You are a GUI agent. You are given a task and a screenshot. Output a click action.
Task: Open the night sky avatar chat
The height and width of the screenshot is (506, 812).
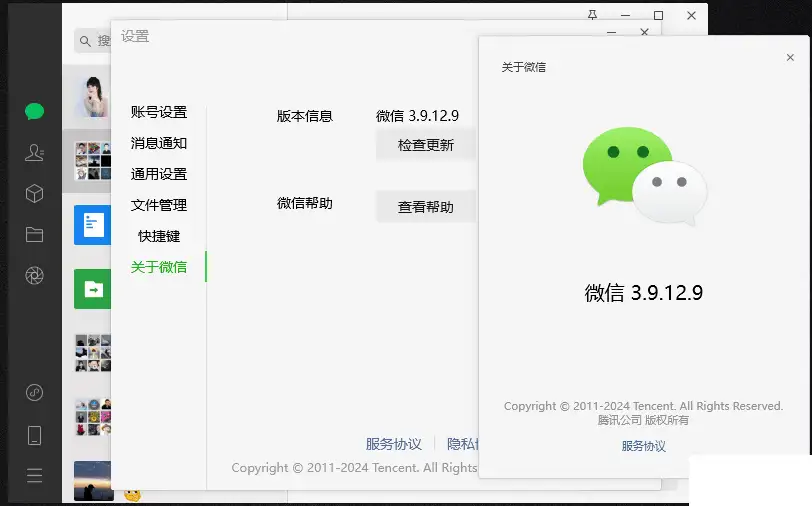pyautogui.click(x=93, y=481)
